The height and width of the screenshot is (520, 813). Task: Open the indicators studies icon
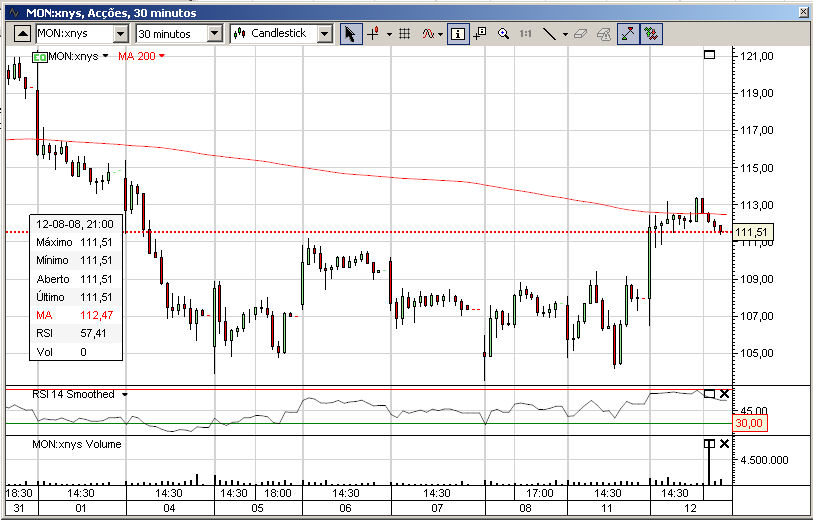coord(428,34)
